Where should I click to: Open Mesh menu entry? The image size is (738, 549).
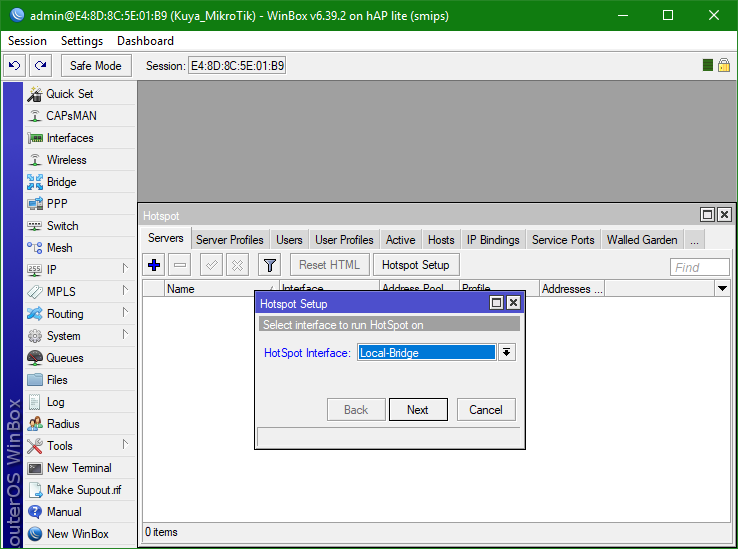click(x=80, y=248)
